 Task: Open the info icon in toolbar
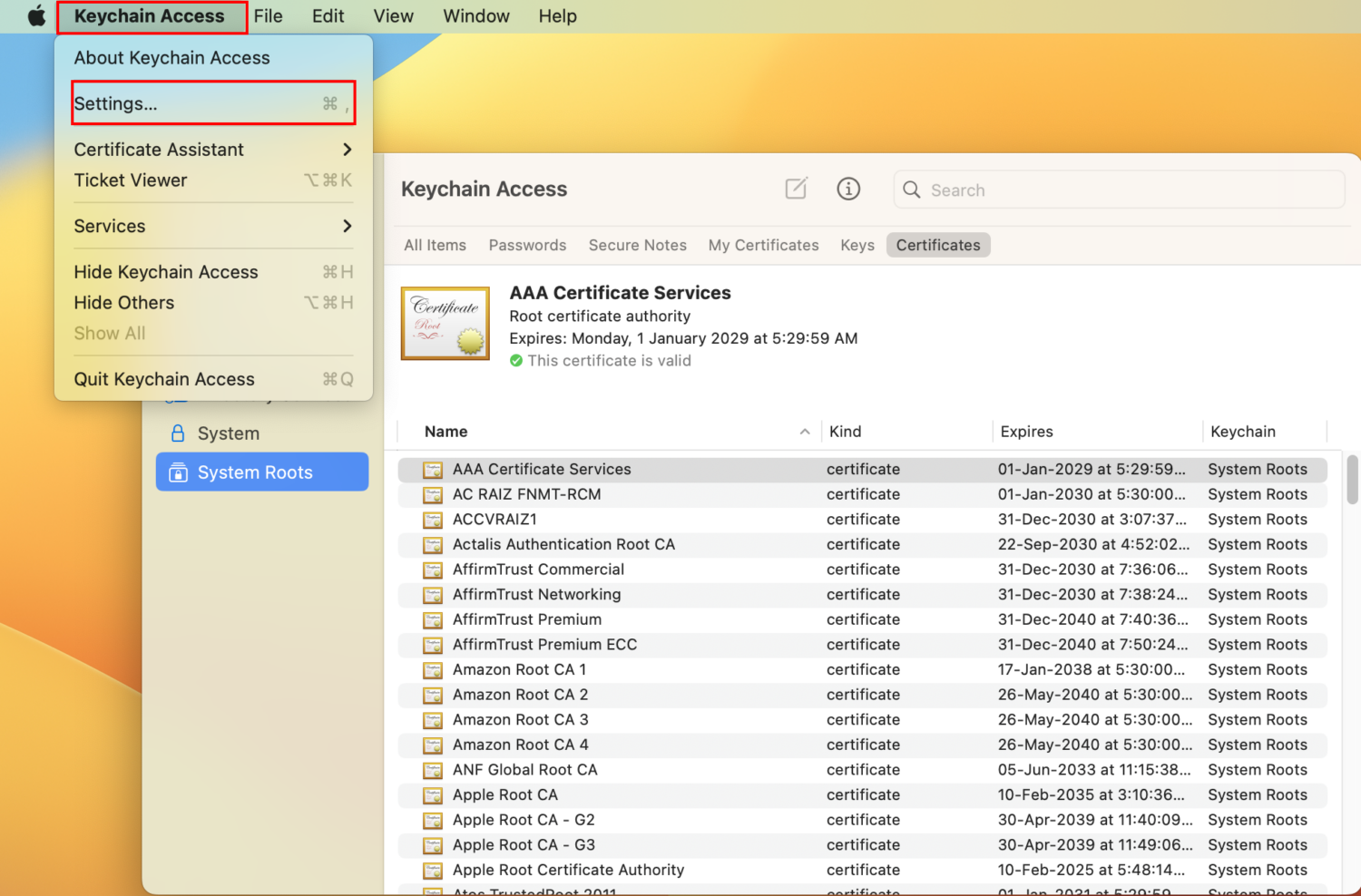coord(848,189)
